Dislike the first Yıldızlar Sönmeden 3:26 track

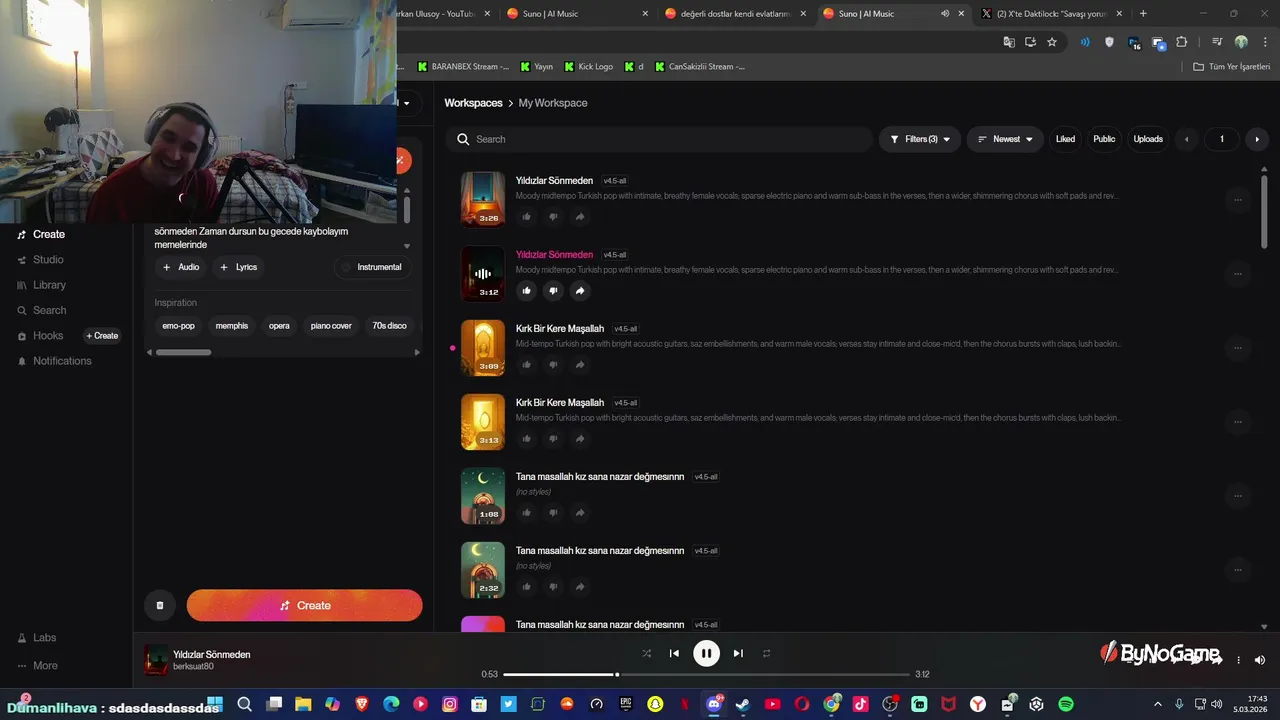(x=553, y=217)
